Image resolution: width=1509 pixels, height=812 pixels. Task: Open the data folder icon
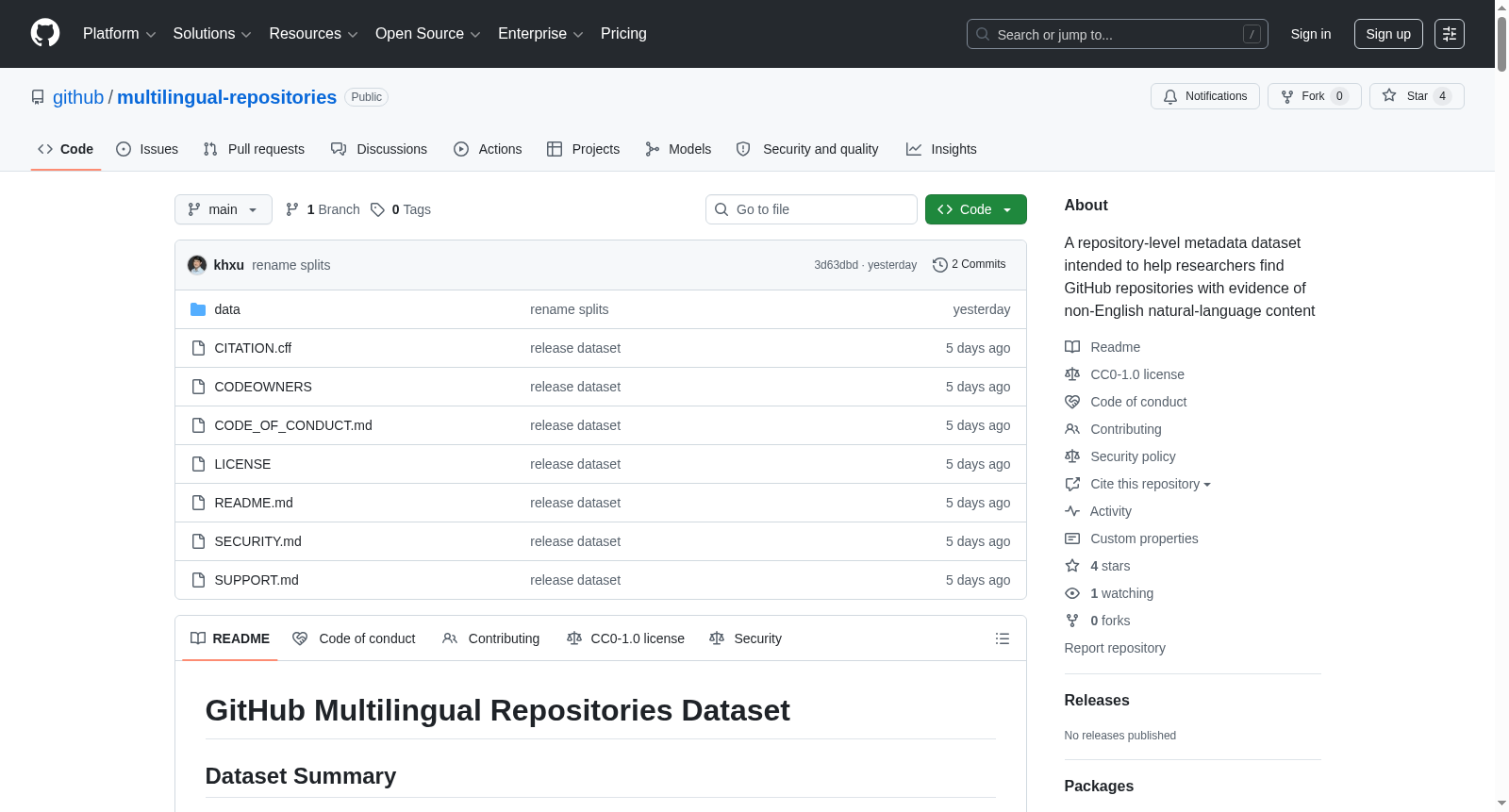[198, 309]
